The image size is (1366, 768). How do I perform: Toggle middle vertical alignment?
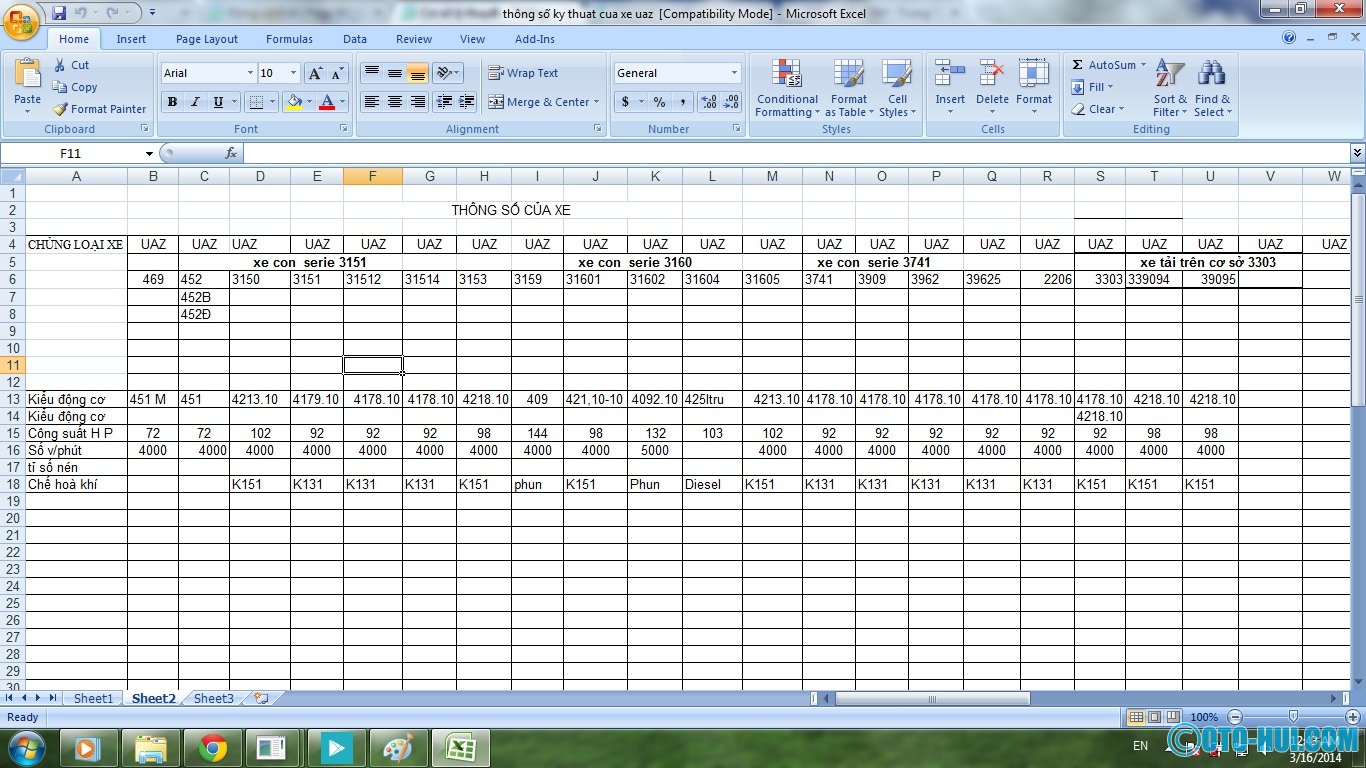(x=395, y=73)
